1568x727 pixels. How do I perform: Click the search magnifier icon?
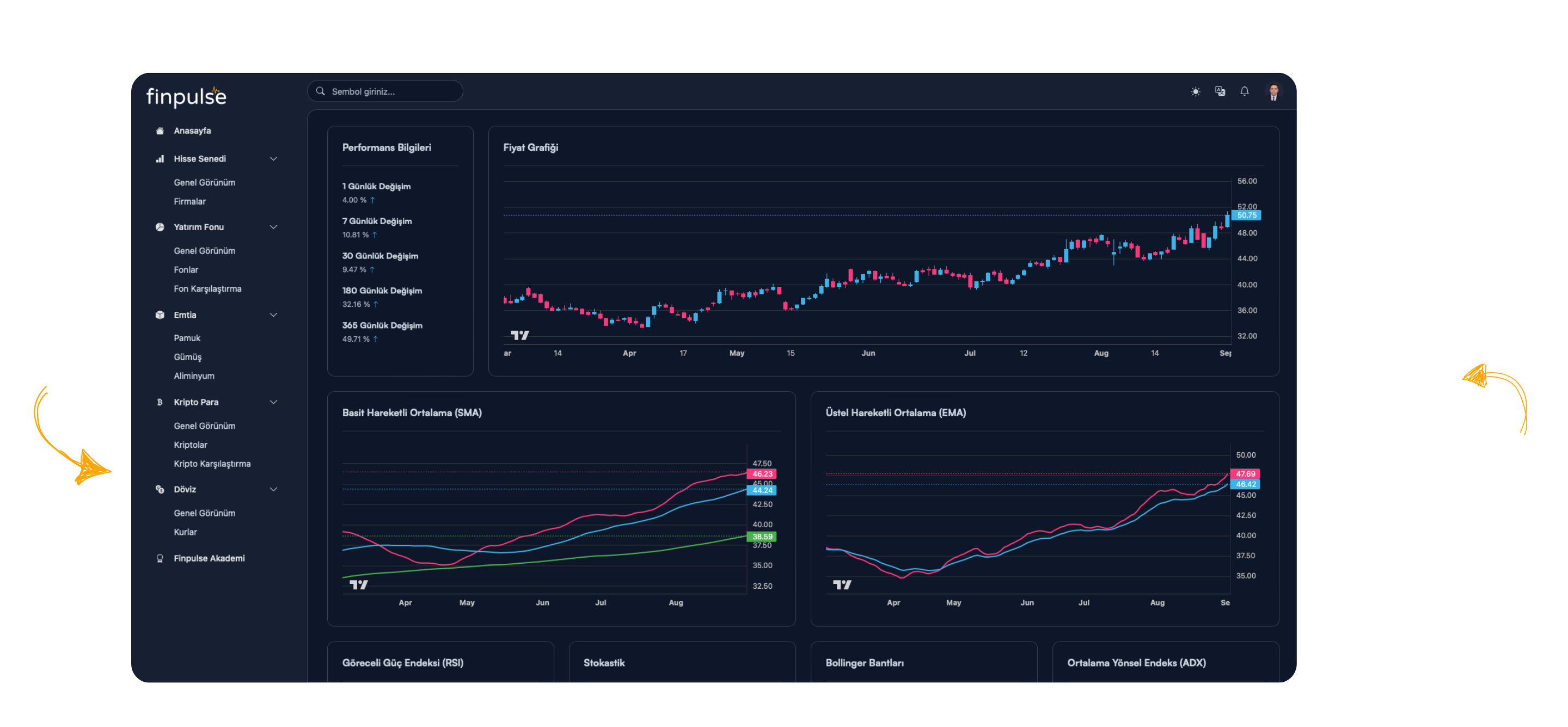320,91
